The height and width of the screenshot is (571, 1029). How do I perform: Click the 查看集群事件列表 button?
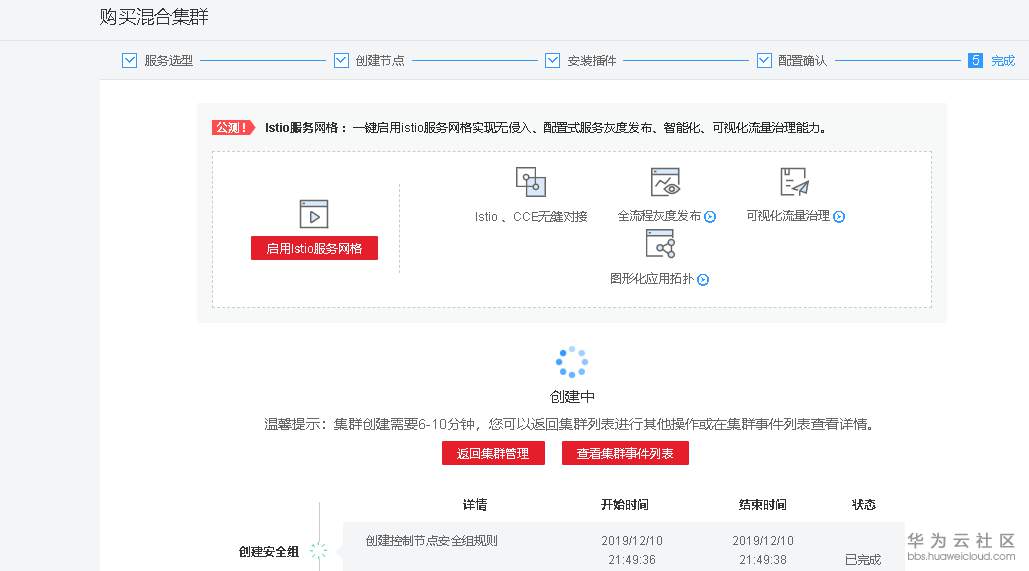click(x=625, y=454)
